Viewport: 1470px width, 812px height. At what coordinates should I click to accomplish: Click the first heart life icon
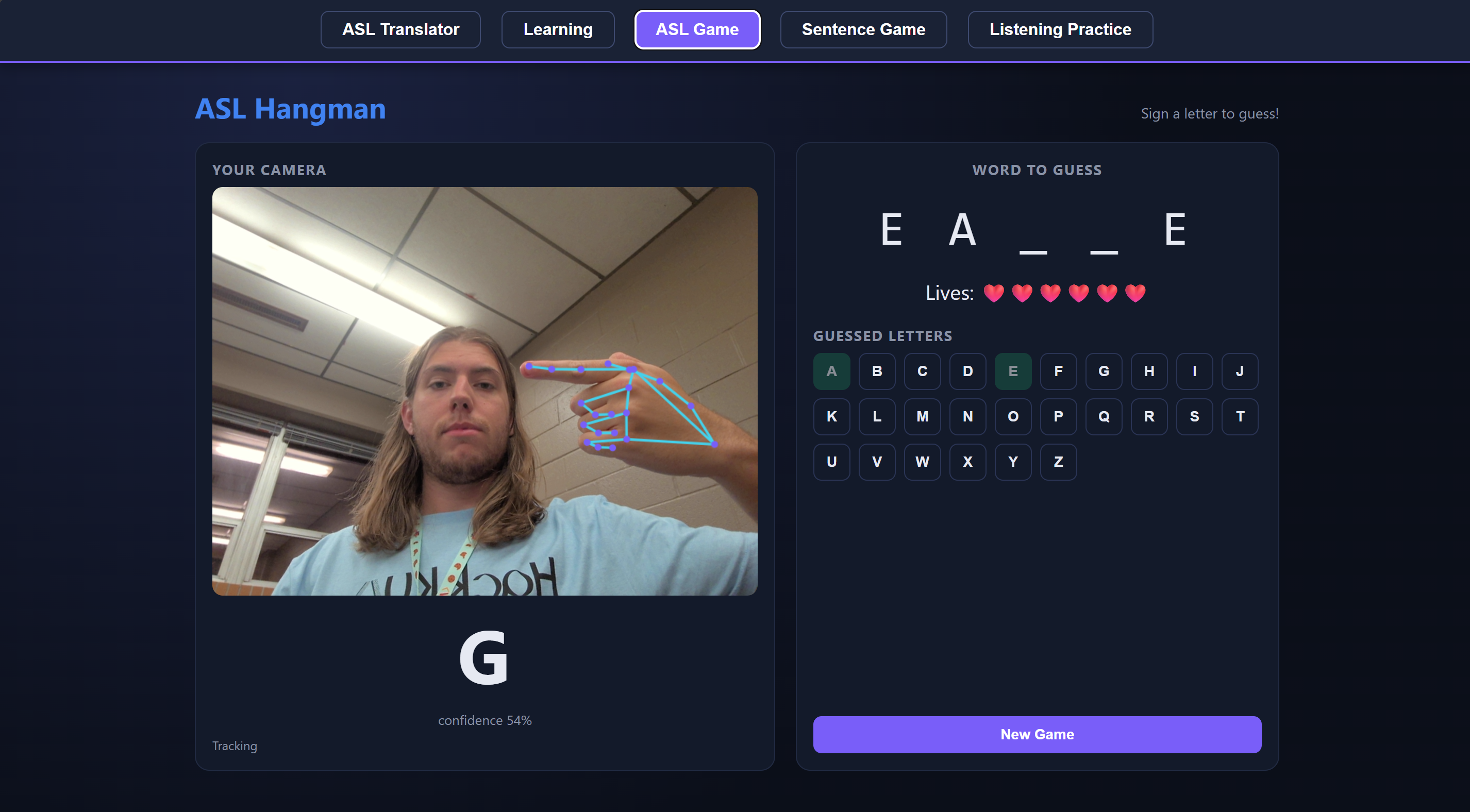pos(994,293)
